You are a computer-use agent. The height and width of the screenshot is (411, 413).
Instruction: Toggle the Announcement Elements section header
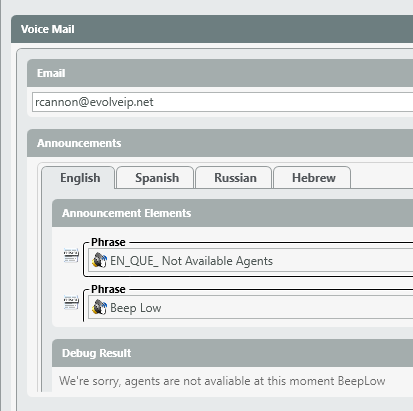(x=232, y=213)
